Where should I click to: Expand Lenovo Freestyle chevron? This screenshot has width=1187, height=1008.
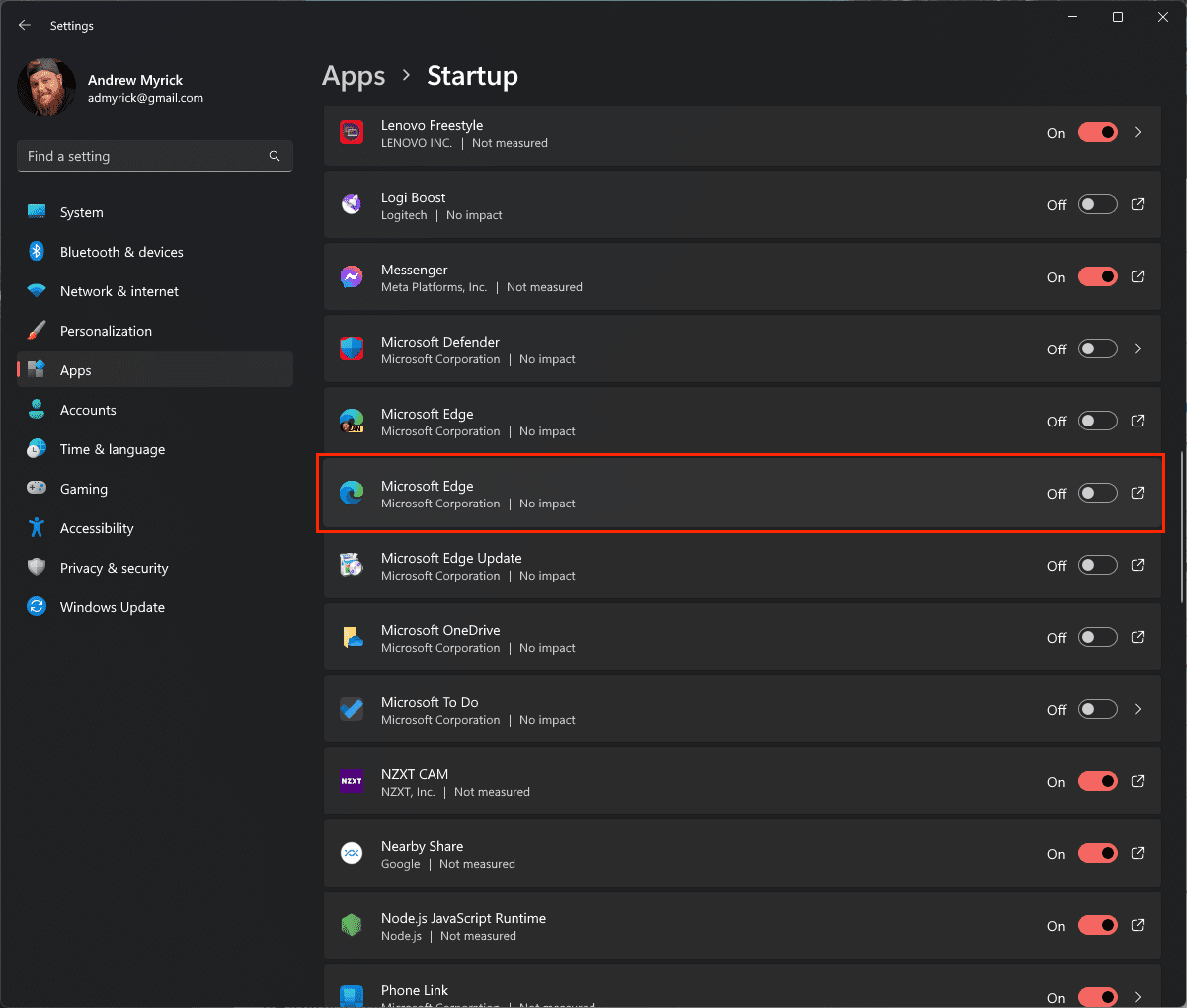1138,132
